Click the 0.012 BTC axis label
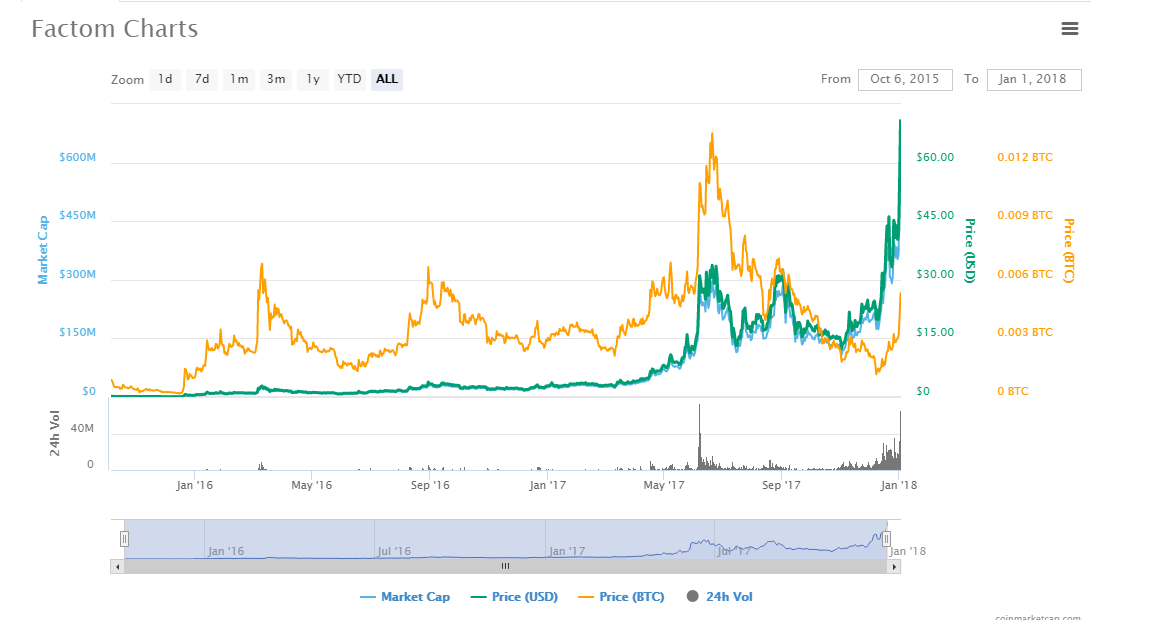 [x=1025, y=157]
